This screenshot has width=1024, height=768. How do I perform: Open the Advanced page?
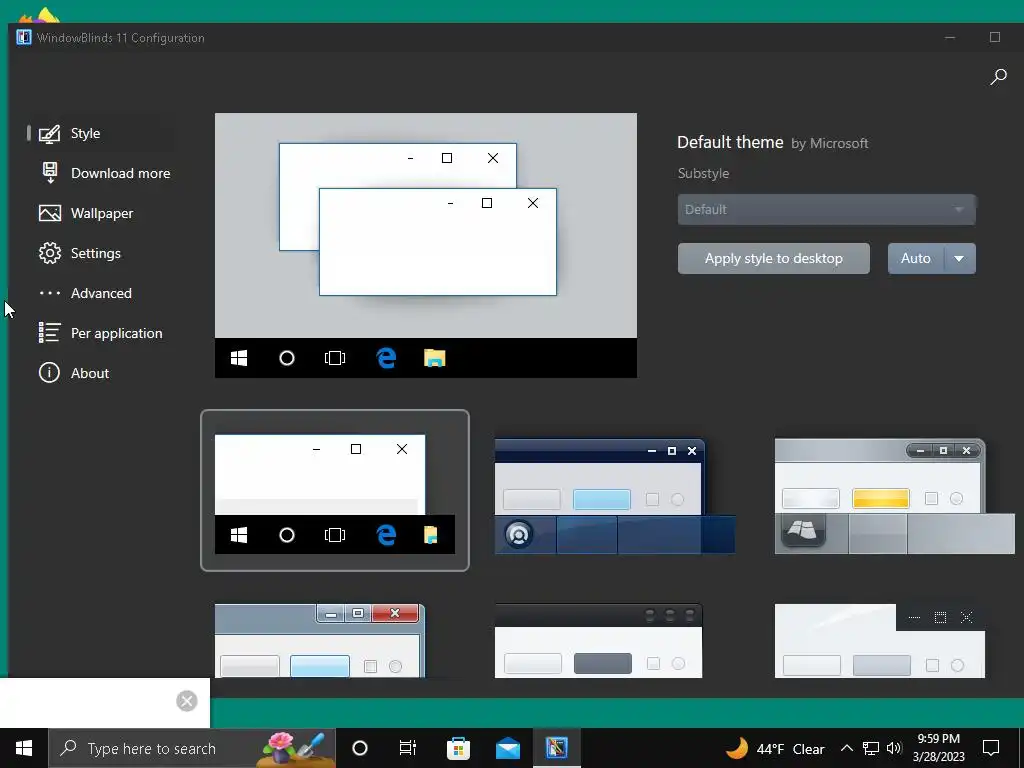coord(101,293)
